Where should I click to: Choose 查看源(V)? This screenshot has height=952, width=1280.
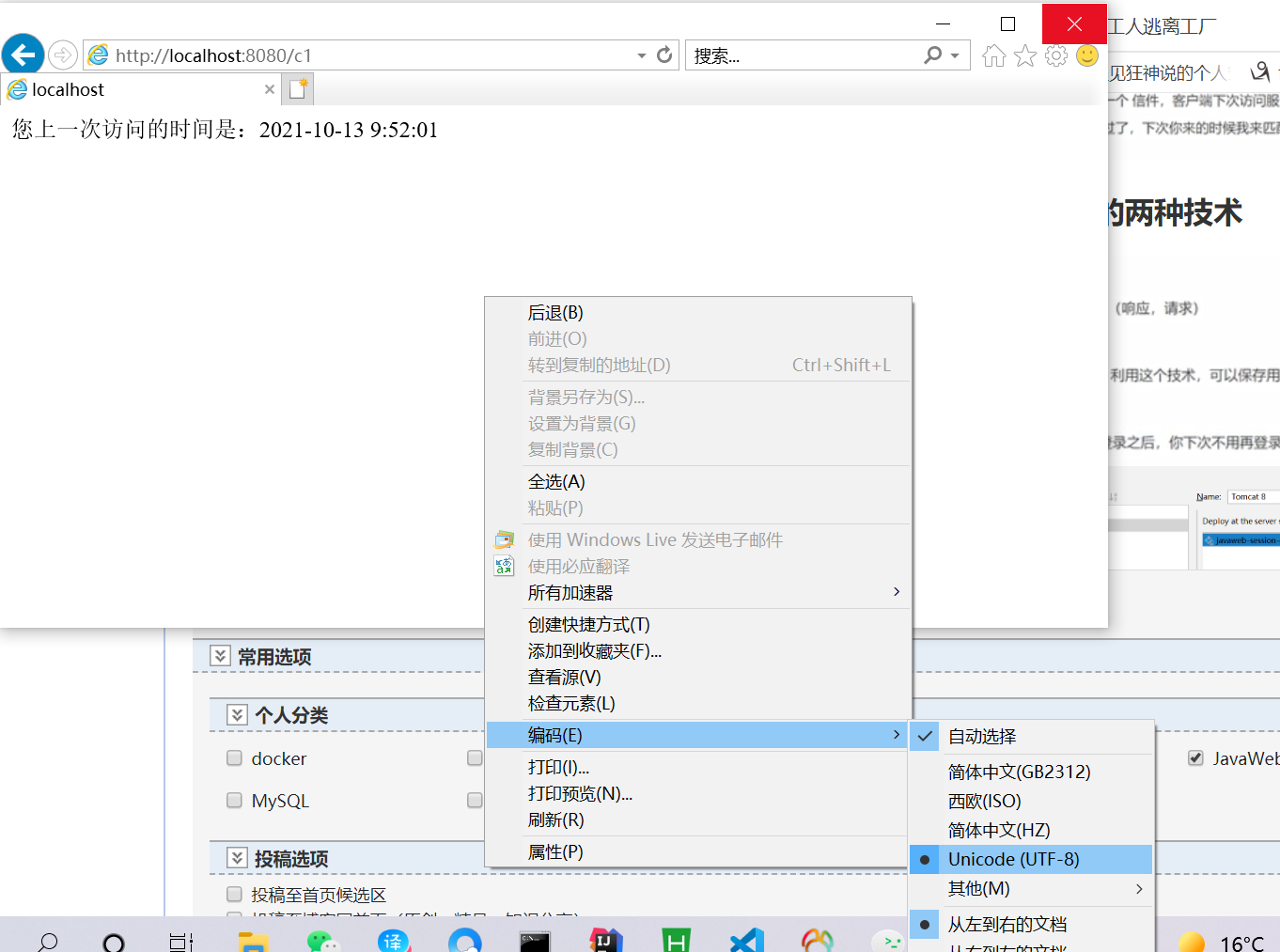click(x=697, y=677)
